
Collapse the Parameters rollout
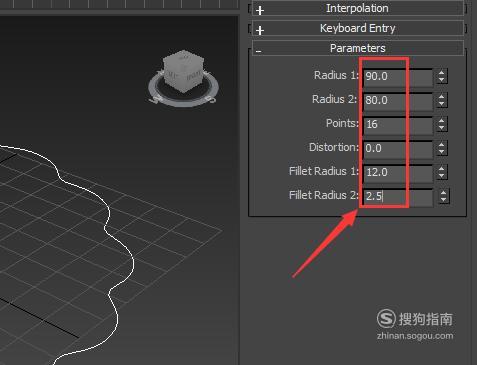click(357, 48)
